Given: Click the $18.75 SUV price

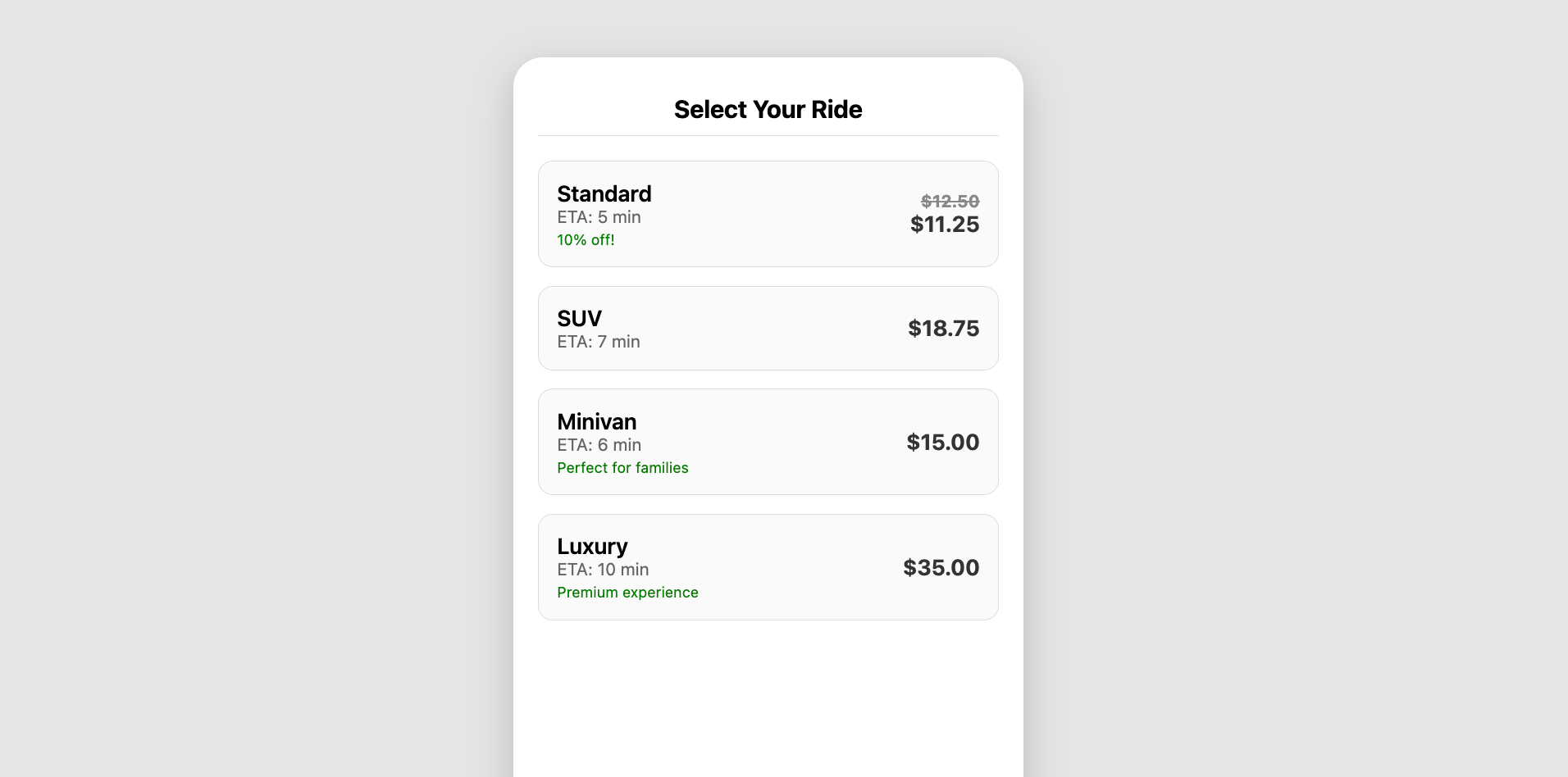Looking at the screenshot, I should (x=943, y=329).
